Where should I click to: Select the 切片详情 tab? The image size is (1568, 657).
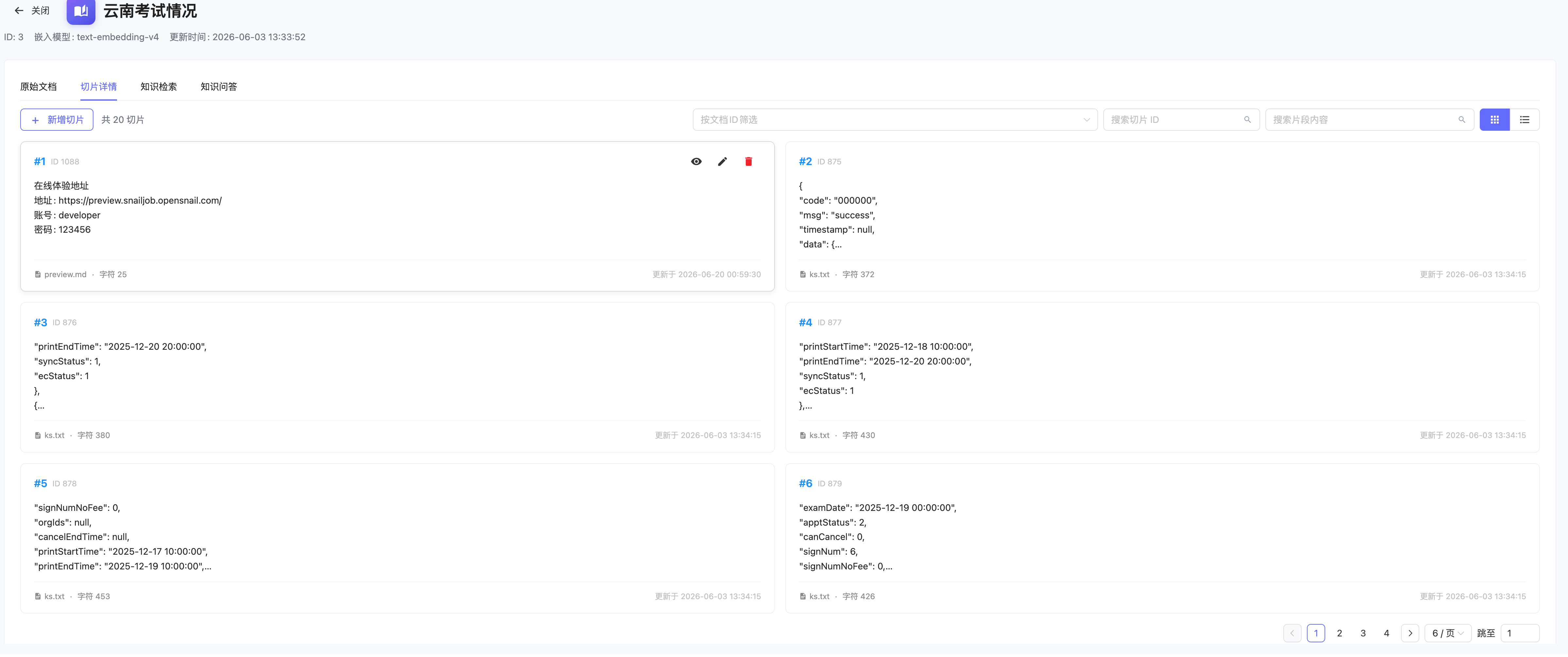[99, 87]
